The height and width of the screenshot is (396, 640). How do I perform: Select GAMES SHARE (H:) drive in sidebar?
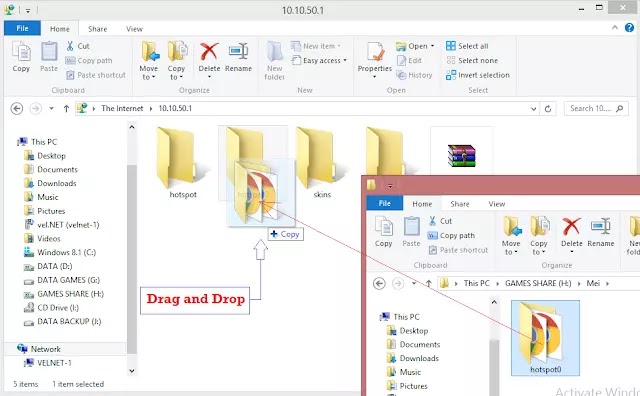pyautogui.click(x=64, y=294)
